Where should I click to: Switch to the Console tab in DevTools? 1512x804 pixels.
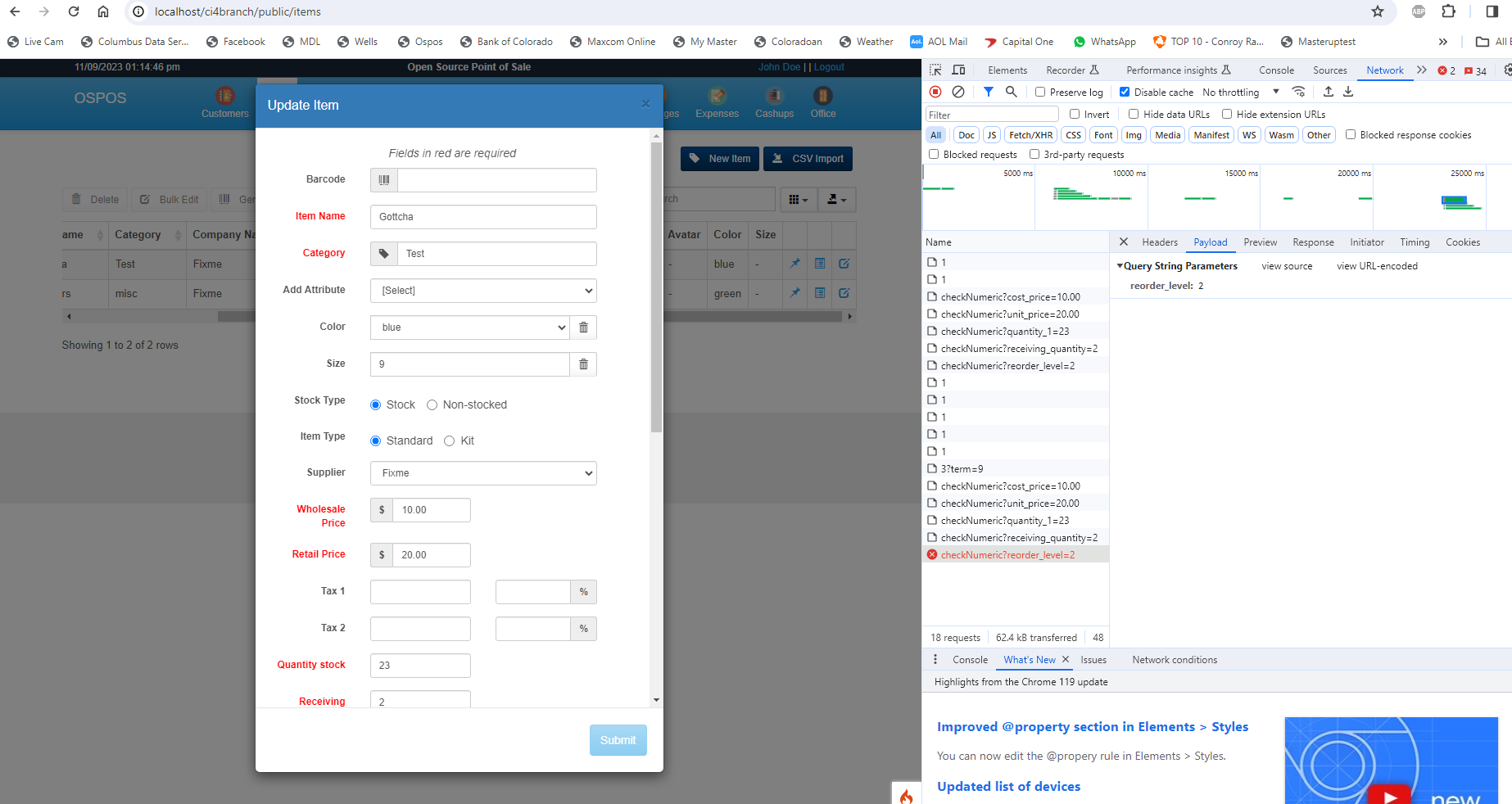coord(1275,70)
